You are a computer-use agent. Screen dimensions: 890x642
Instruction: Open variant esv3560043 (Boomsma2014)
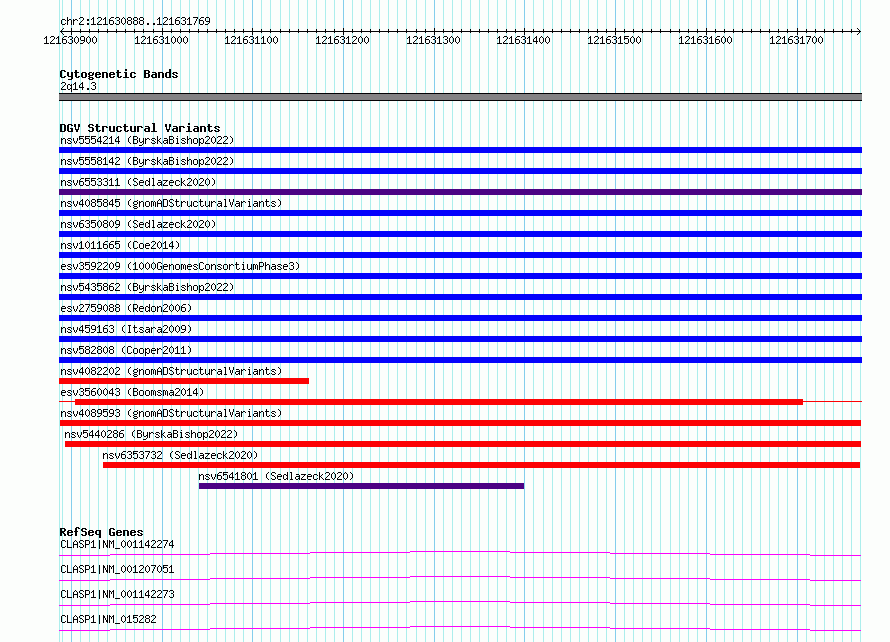point(132,392)
